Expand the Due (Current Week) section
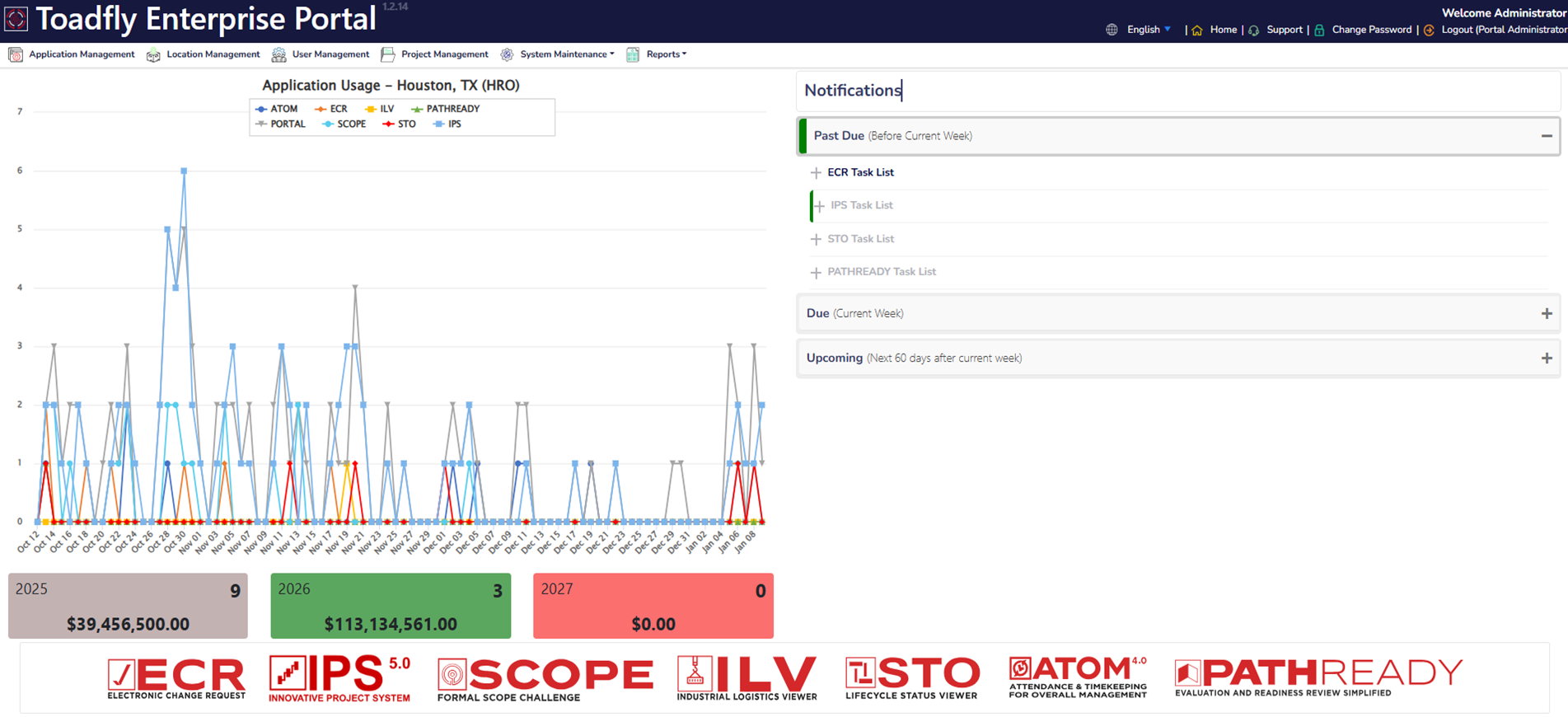The width and height of the screenshot is (1568, 717). click(1546, 314)
